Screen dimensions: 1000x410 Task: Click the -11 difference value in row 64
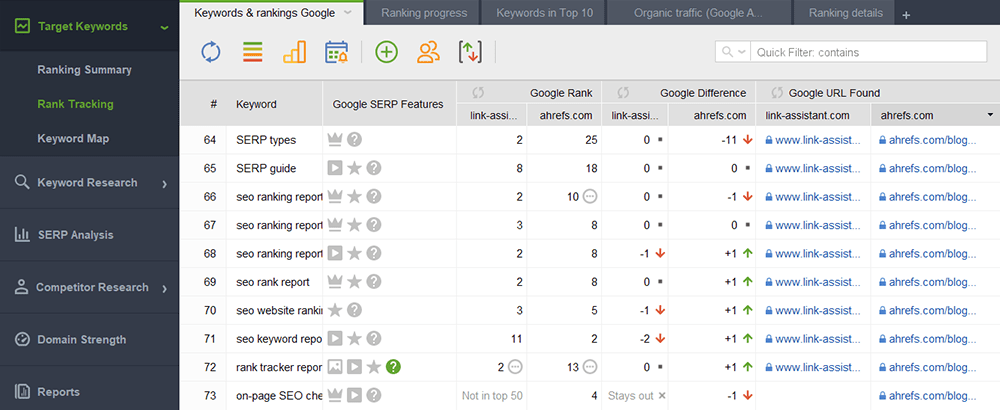coord(728,140)
